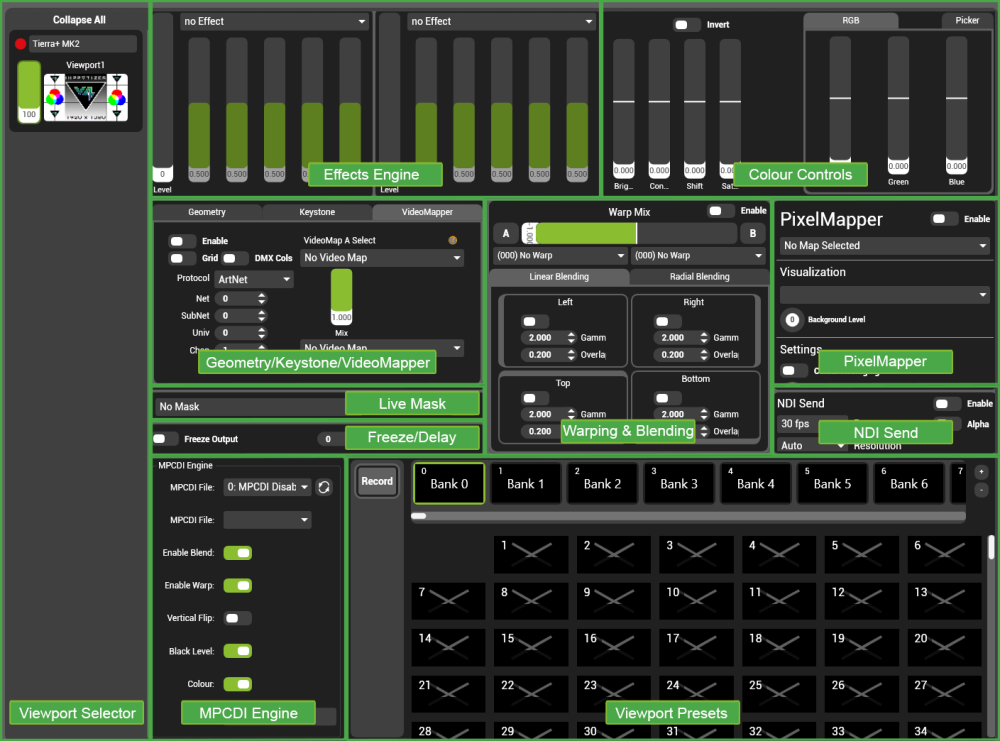Toggle the Invert switch in Colour Controls
The height and width of the screenshot is (741, 1000).
point(686,25)
